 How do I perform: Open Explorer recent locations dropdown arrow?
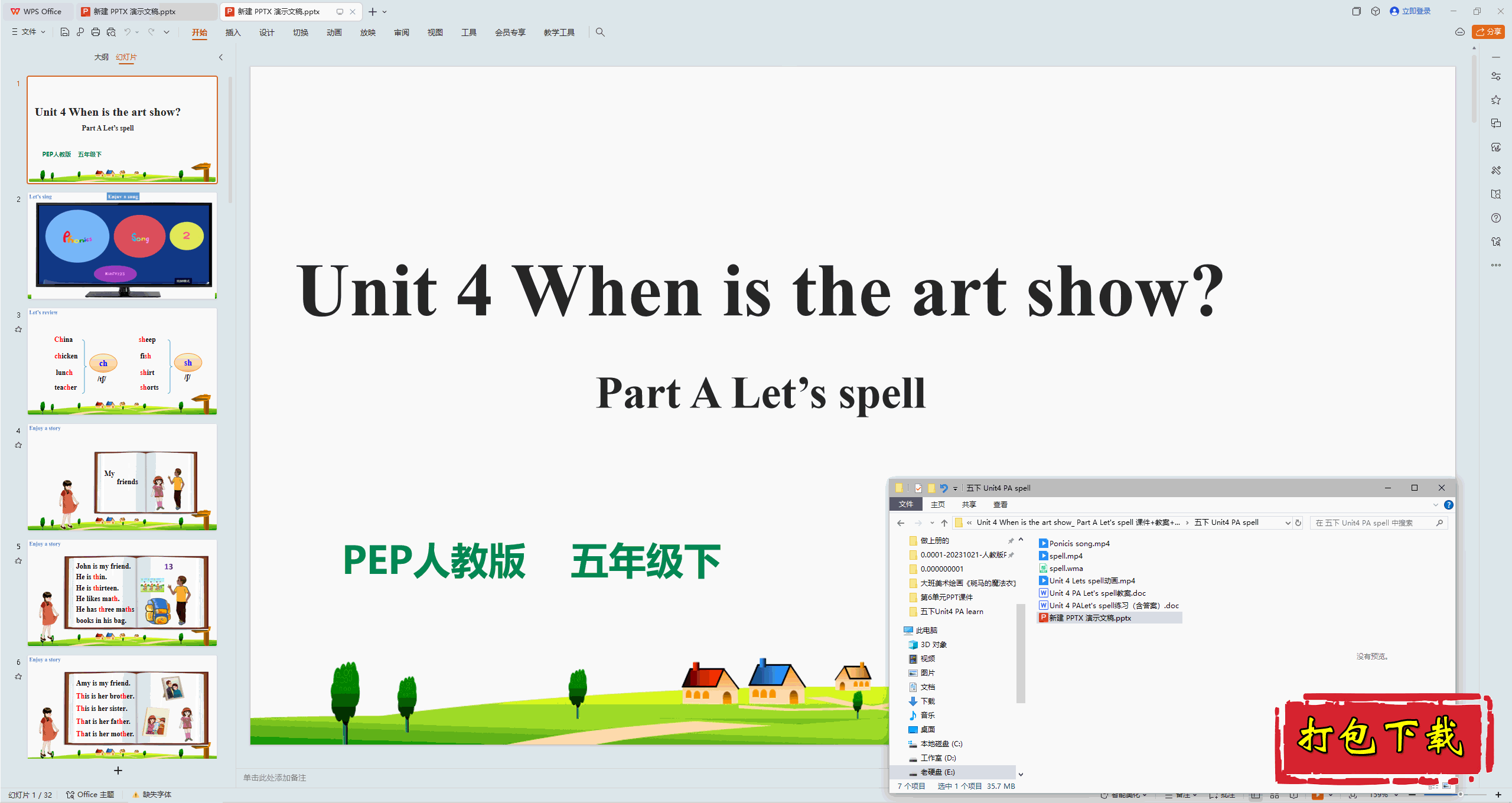[931, 523]
